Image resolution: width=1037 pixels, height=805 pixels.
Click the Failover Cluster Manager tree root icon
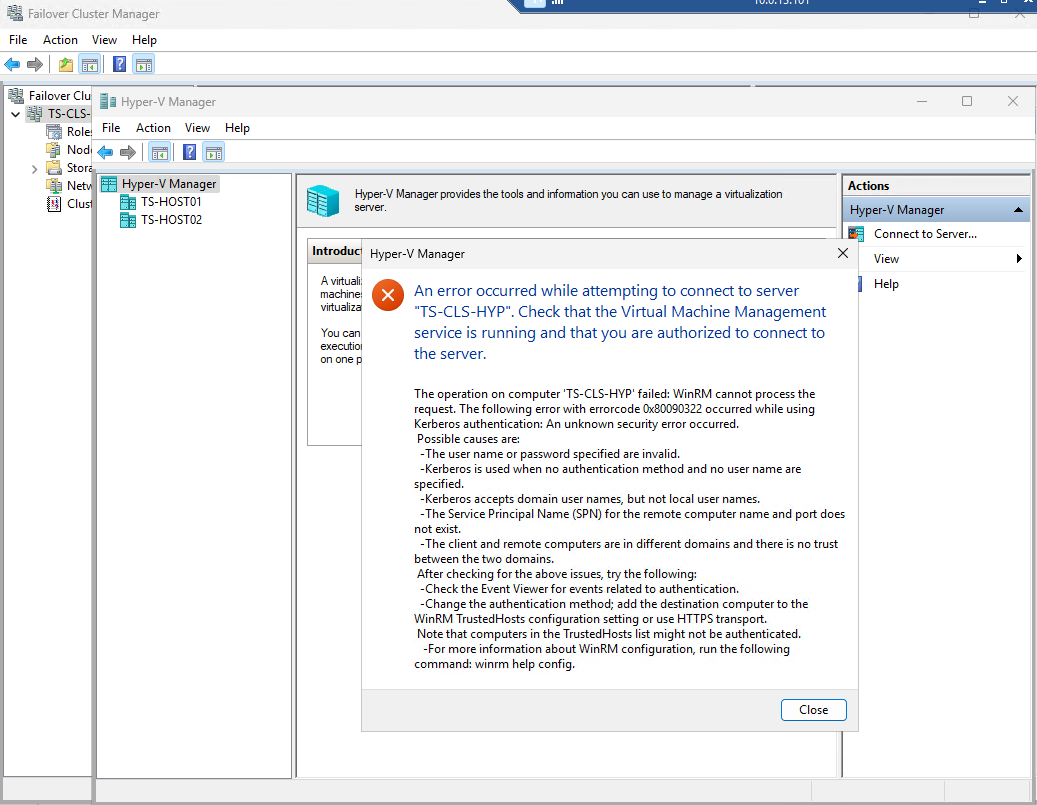16,95
